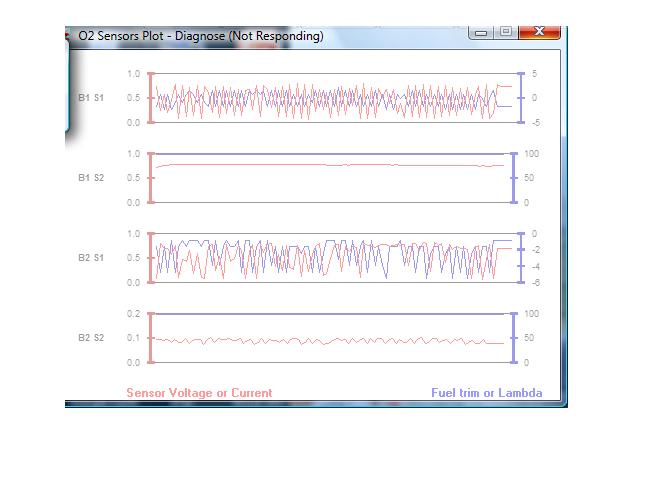
Task: Click inside the B2 S1 plot area
Action: (336, 258)
